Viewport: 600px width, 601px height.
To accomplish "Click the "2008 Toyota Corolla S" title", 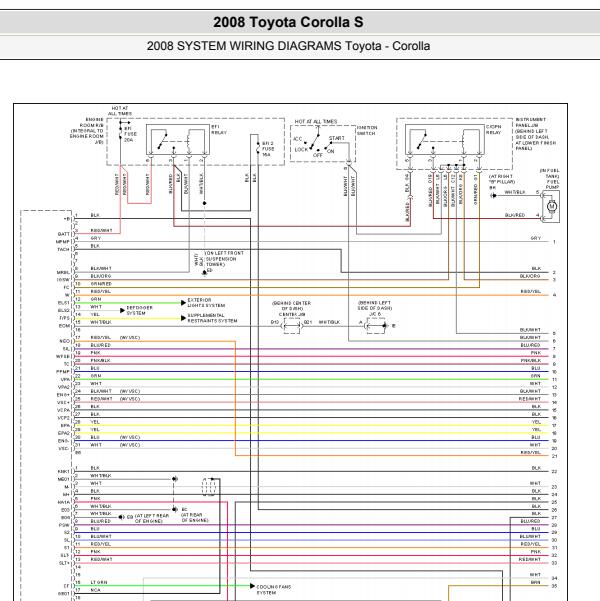I will pyautogui.click(x=288, y=22).
